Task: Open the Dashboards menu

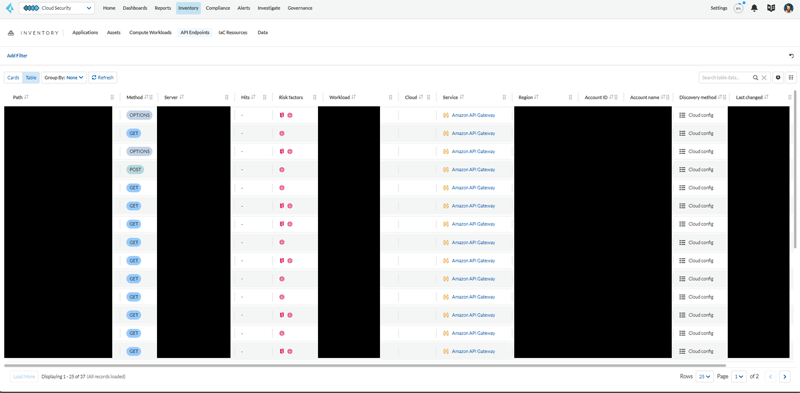Action: 135,8
